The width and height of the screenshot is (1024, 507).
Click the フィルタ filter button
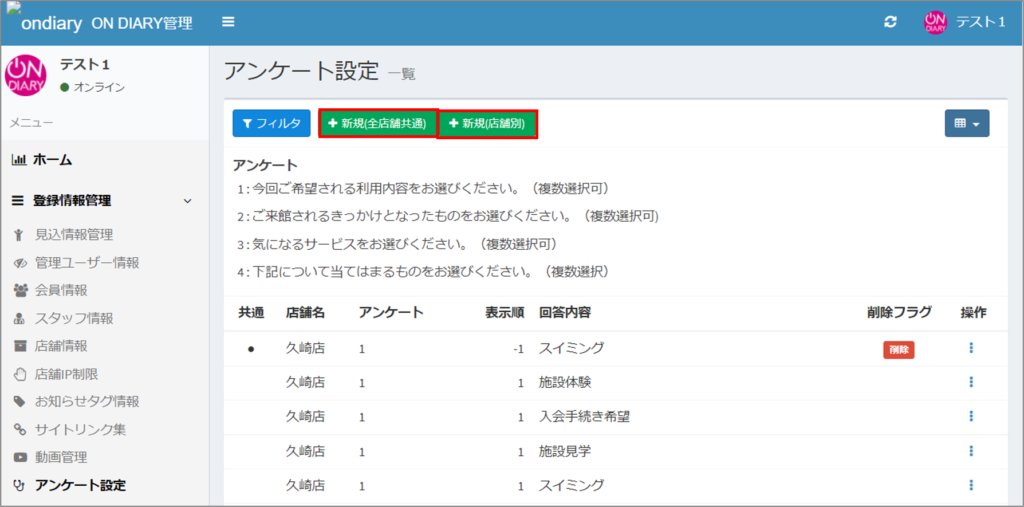[271, 123]
